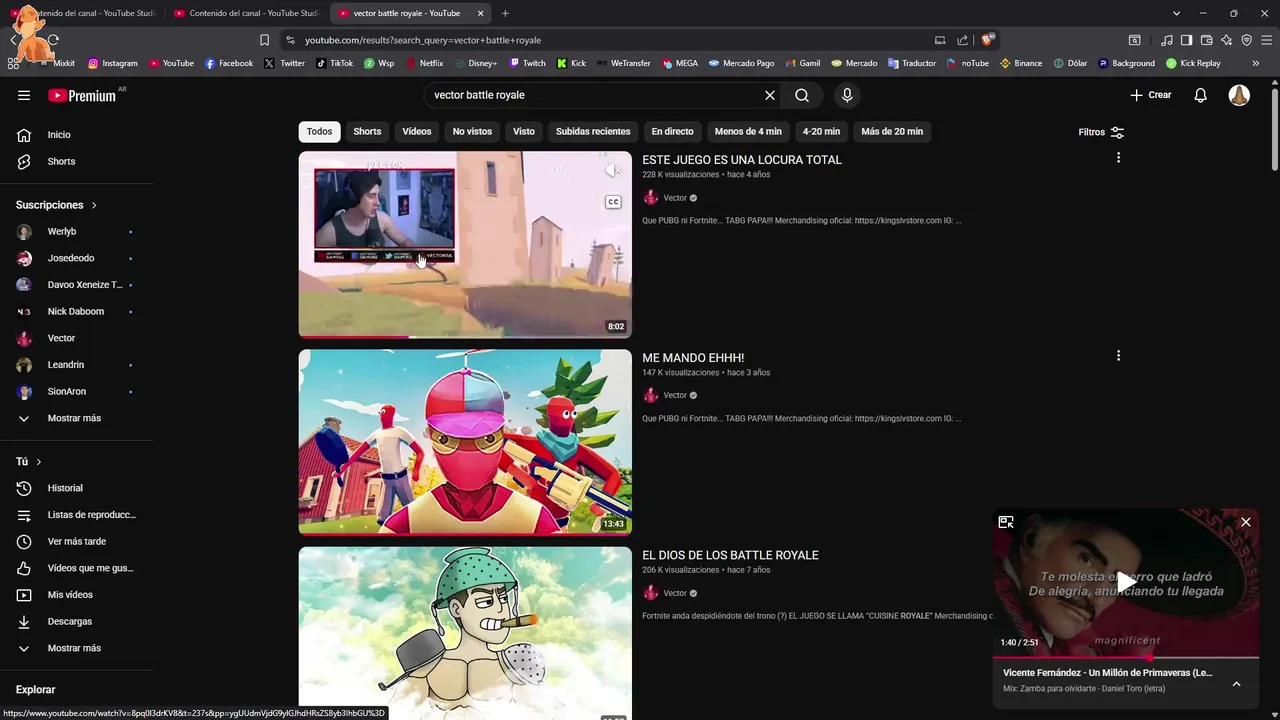The height and width of the screenshot is (720, 1280).
Task: Open a new browser tab
Action: point(505,13)
